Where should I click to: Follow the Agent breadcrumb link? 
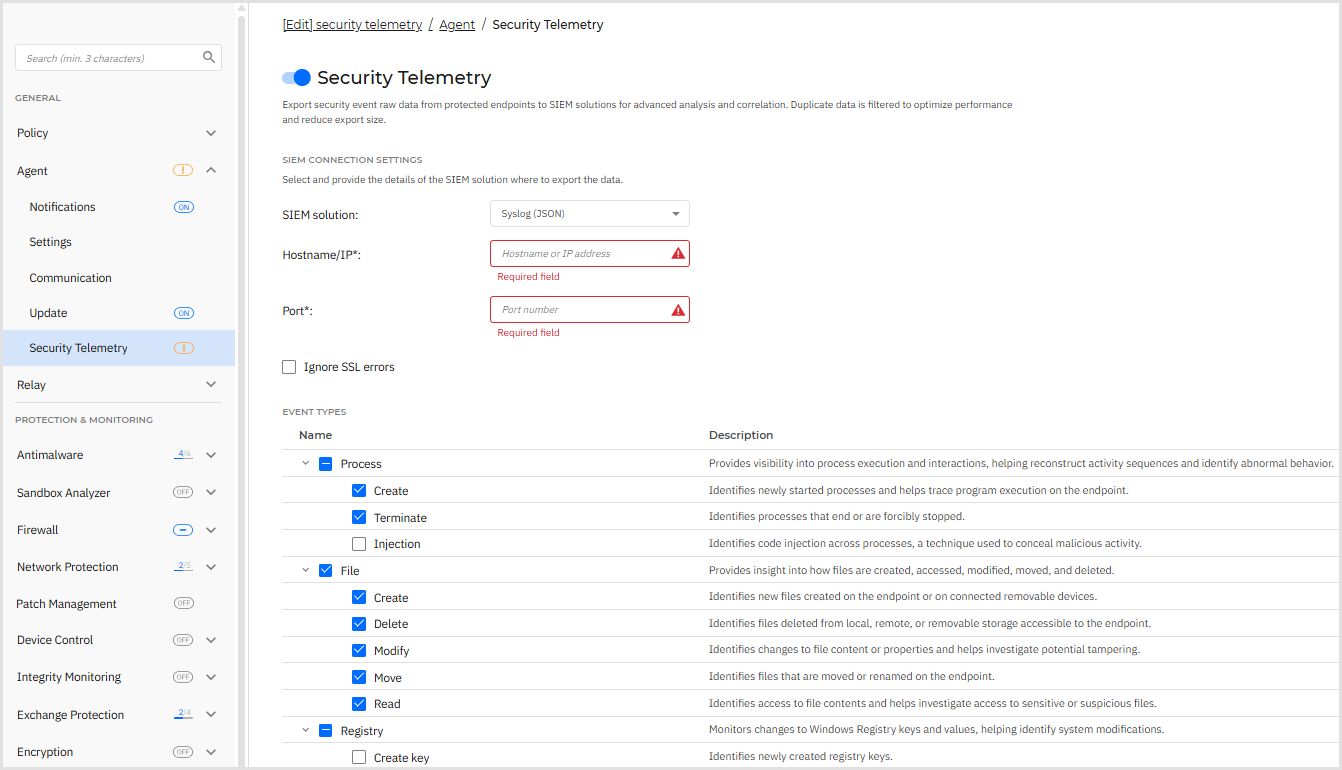pyautogui.click(x=457, y=25)
